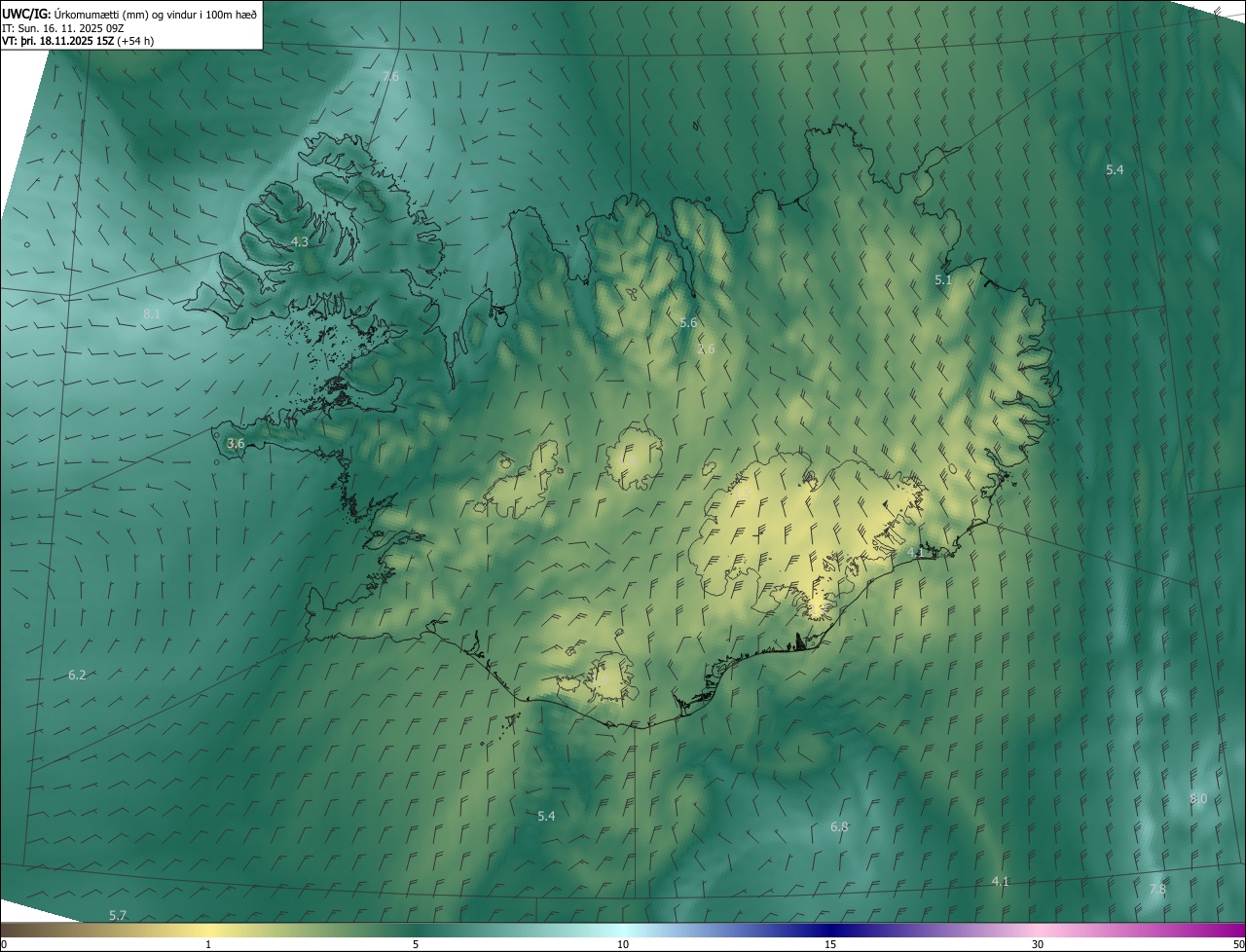Screen dimensions: 1246x952
Task: Select the 10 tick on the colour scale
Action: click(x=623, y=944)
